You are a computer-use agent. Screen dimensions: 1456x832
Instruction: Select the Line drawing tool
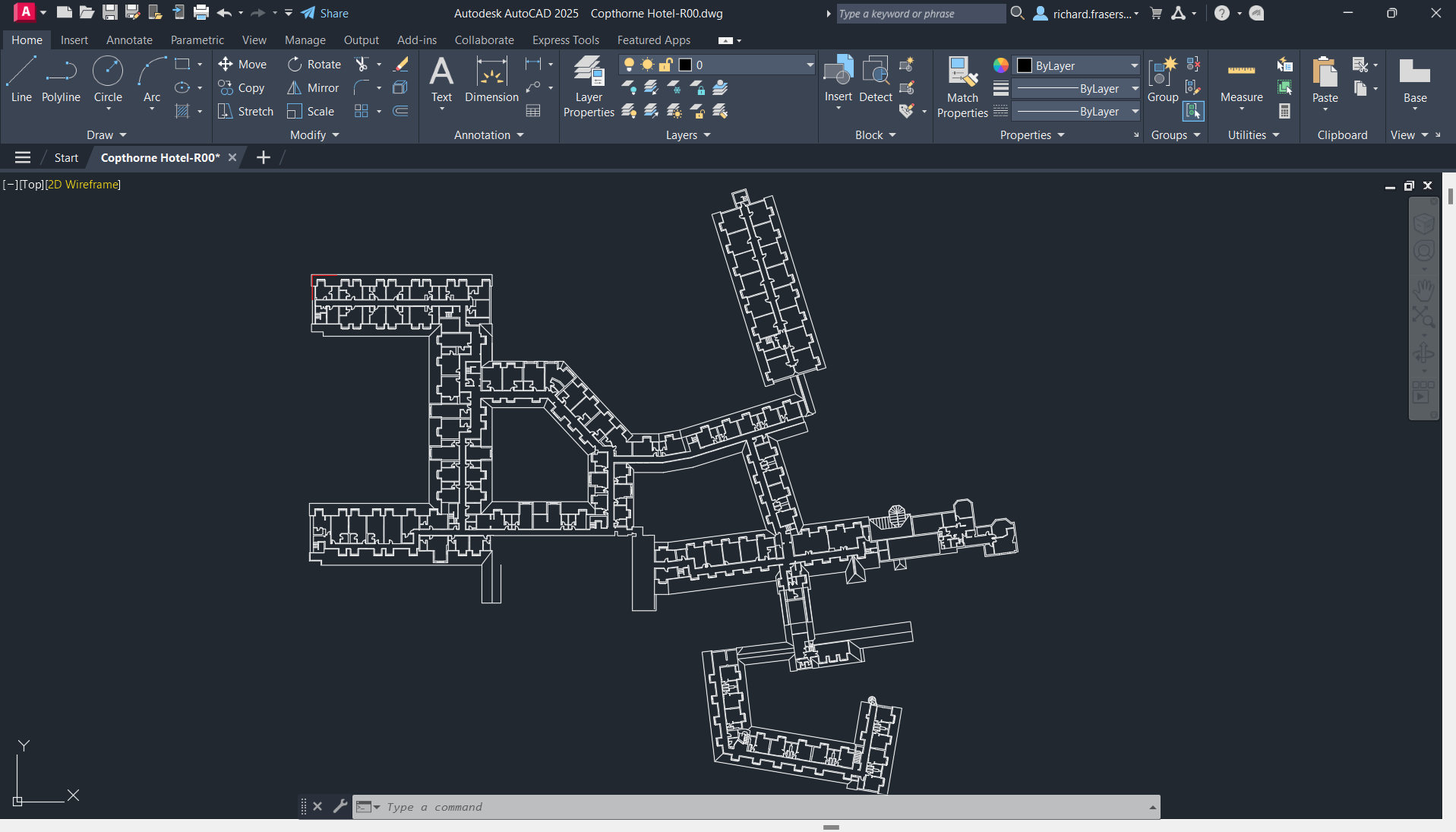pyautogui.click(x=21, y=79)
